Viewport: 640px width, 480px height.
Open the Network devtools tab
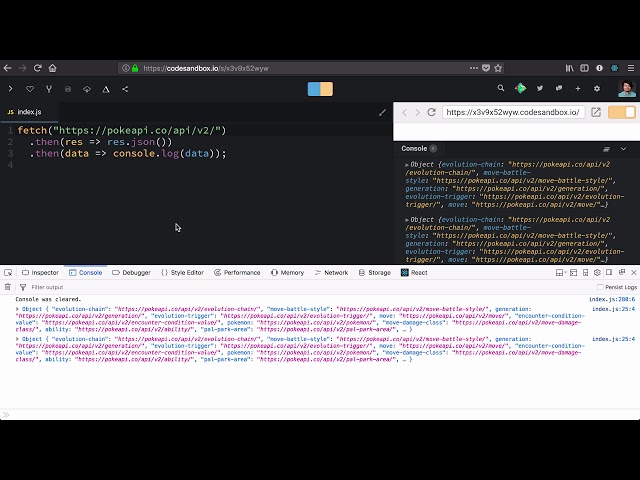[331, 273]
